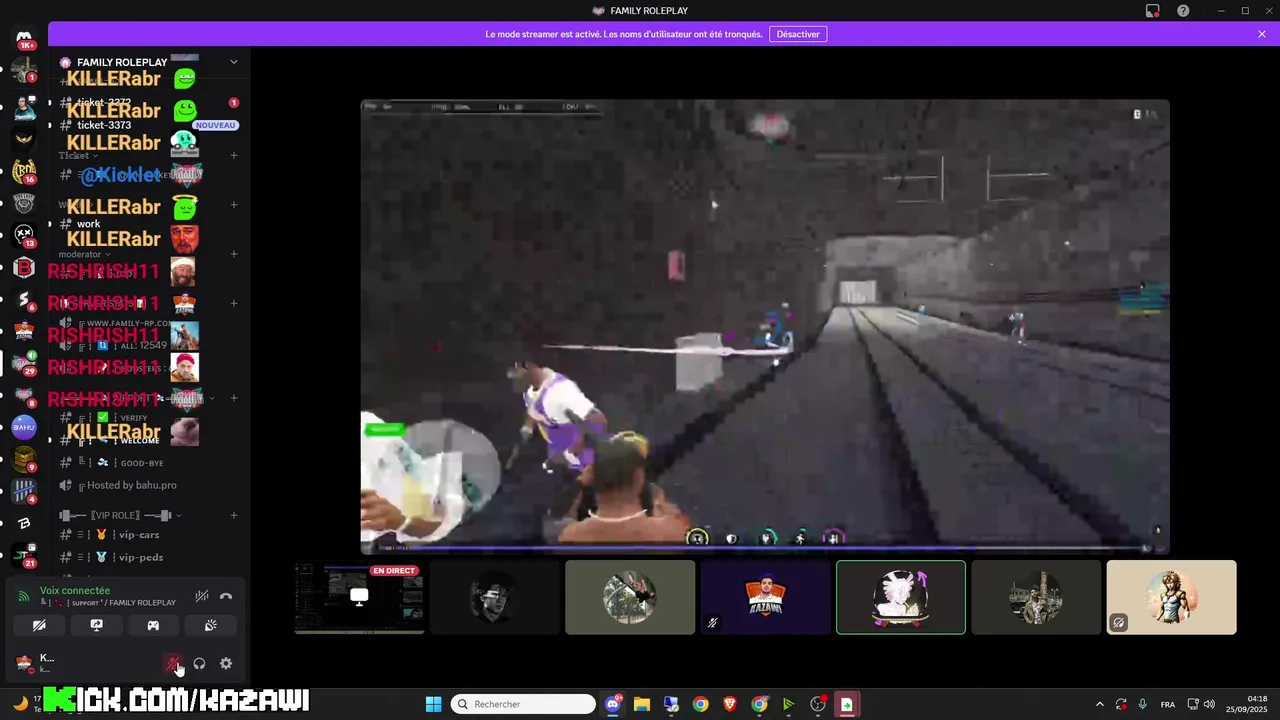Select the KAZAWI participant tile
This screenshot has height=720, width=1280.
(x=766, y=597)
